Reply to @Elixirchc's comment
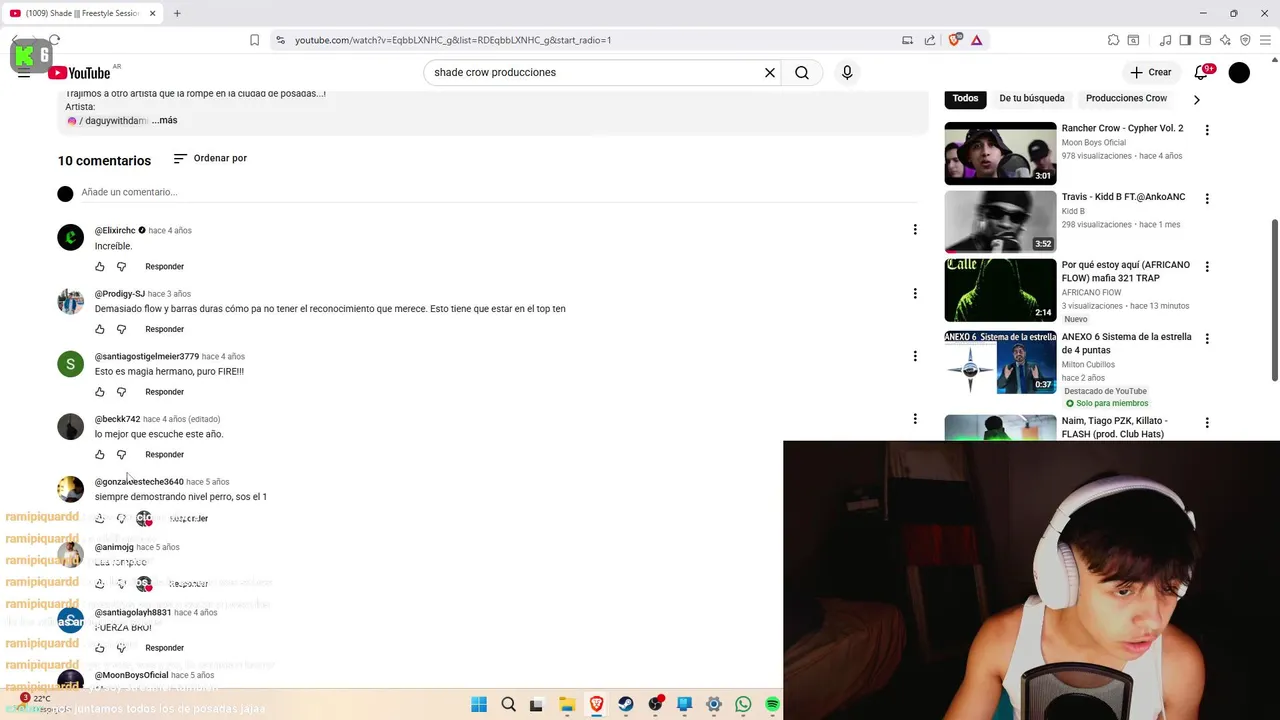 click(164, 267)
